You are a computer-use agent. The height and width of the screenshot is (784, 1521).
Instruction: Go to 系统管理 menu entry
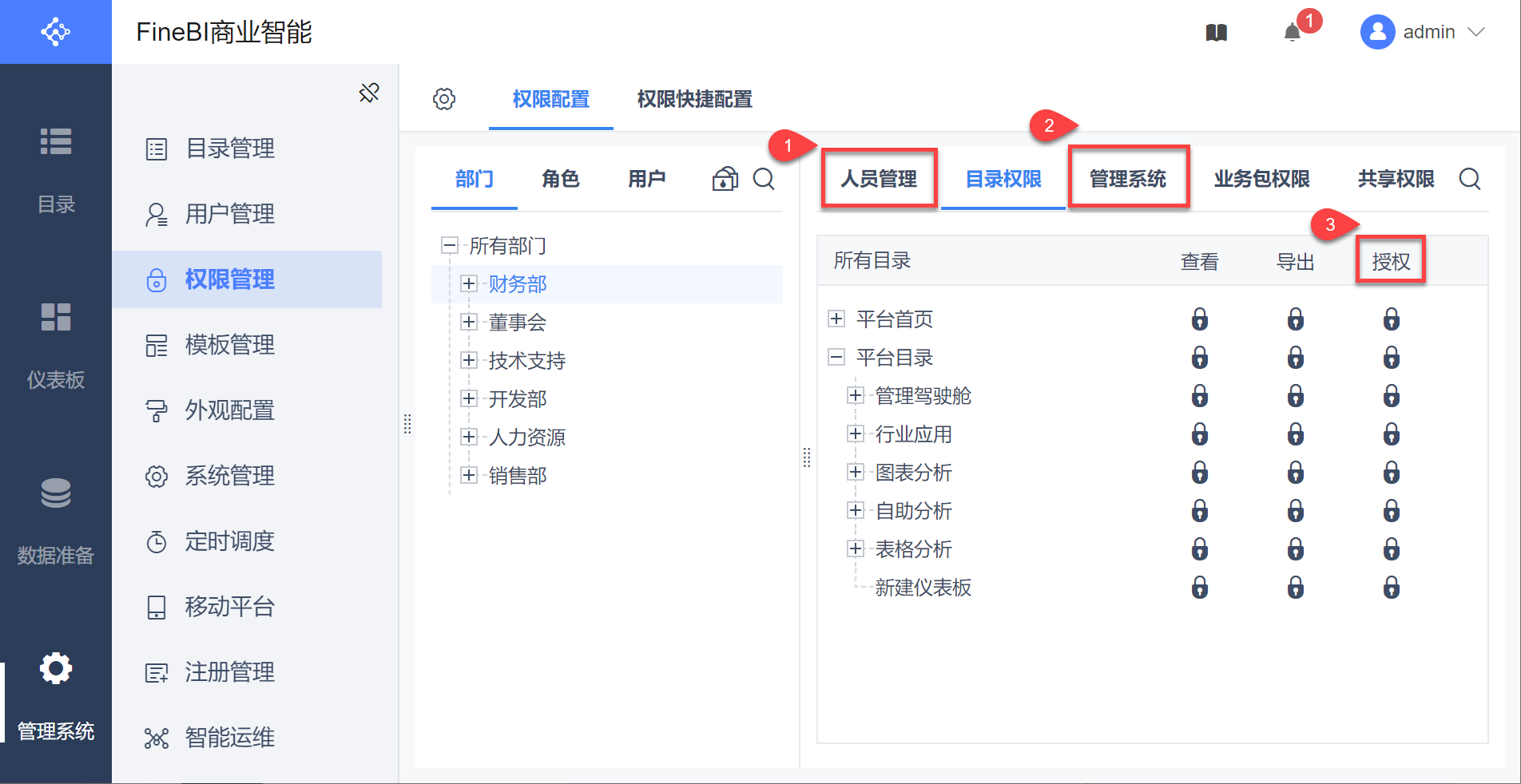[229, 476]
